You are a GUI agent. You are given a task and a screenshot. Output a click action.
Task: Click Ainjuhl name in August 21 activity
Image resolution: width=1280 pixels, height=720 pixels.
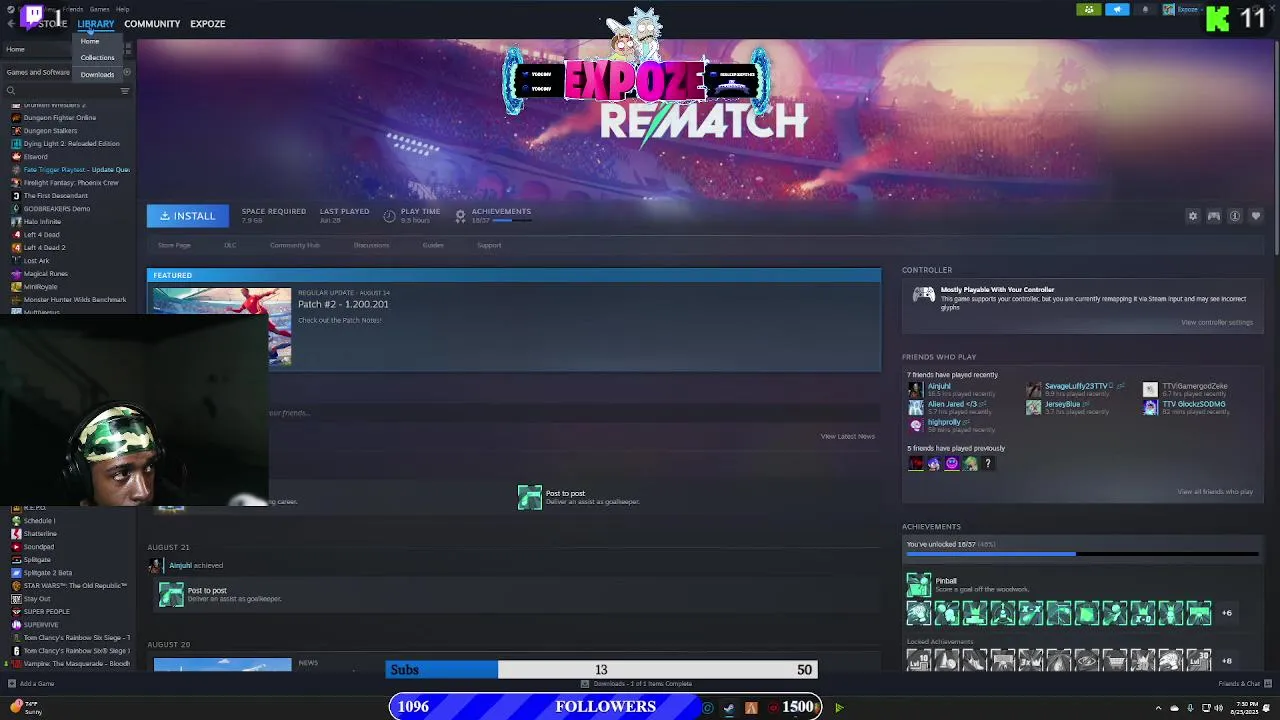(x=180, y=566)
